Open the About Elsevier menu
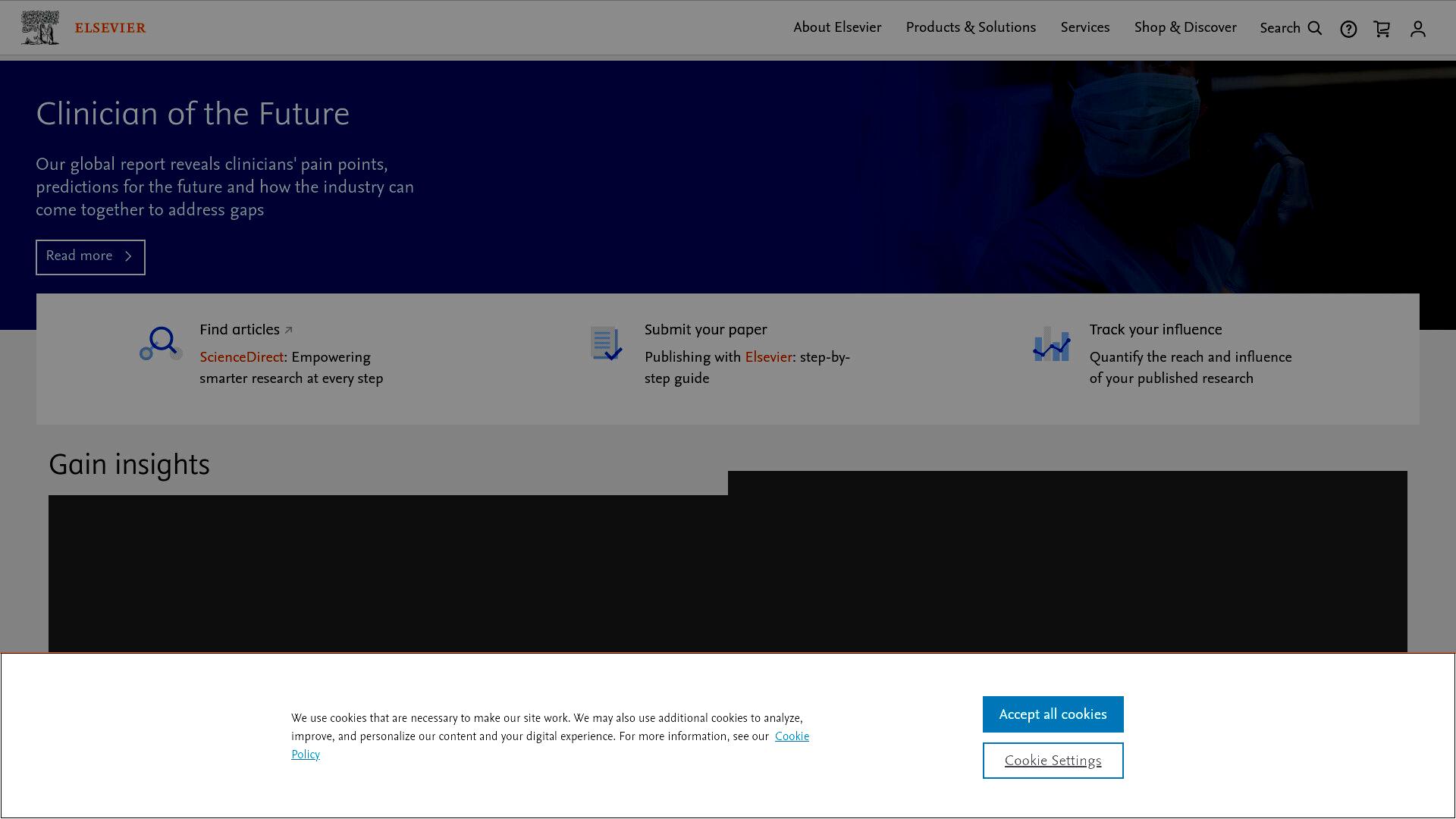 pos(837,28)
